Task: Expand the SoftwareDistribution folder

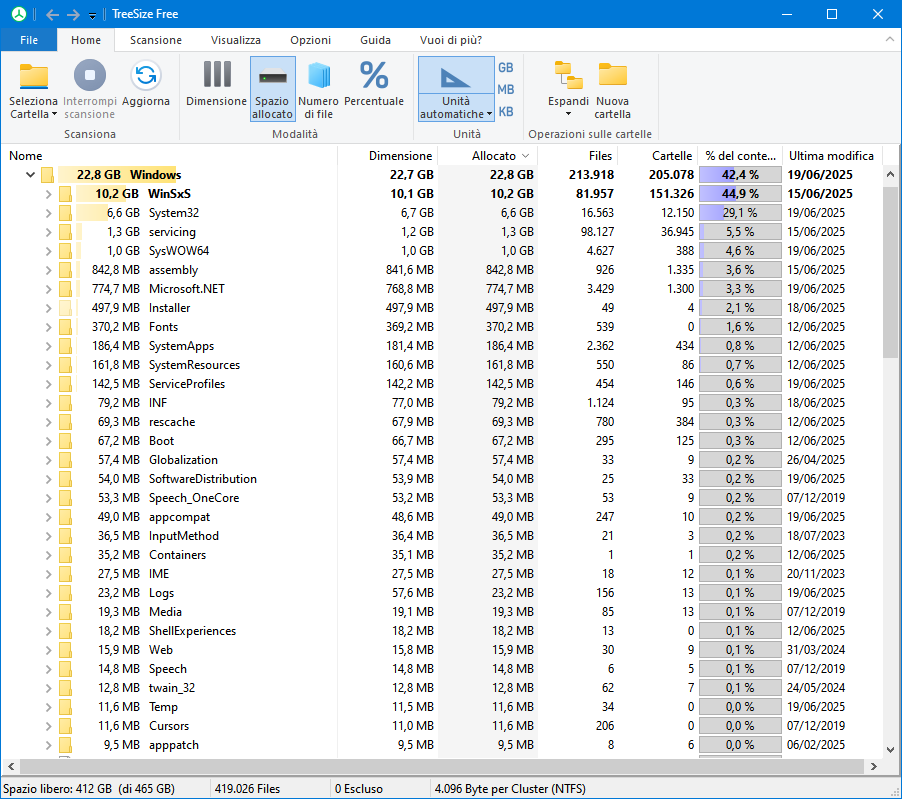Action: (x=48, y=479)
